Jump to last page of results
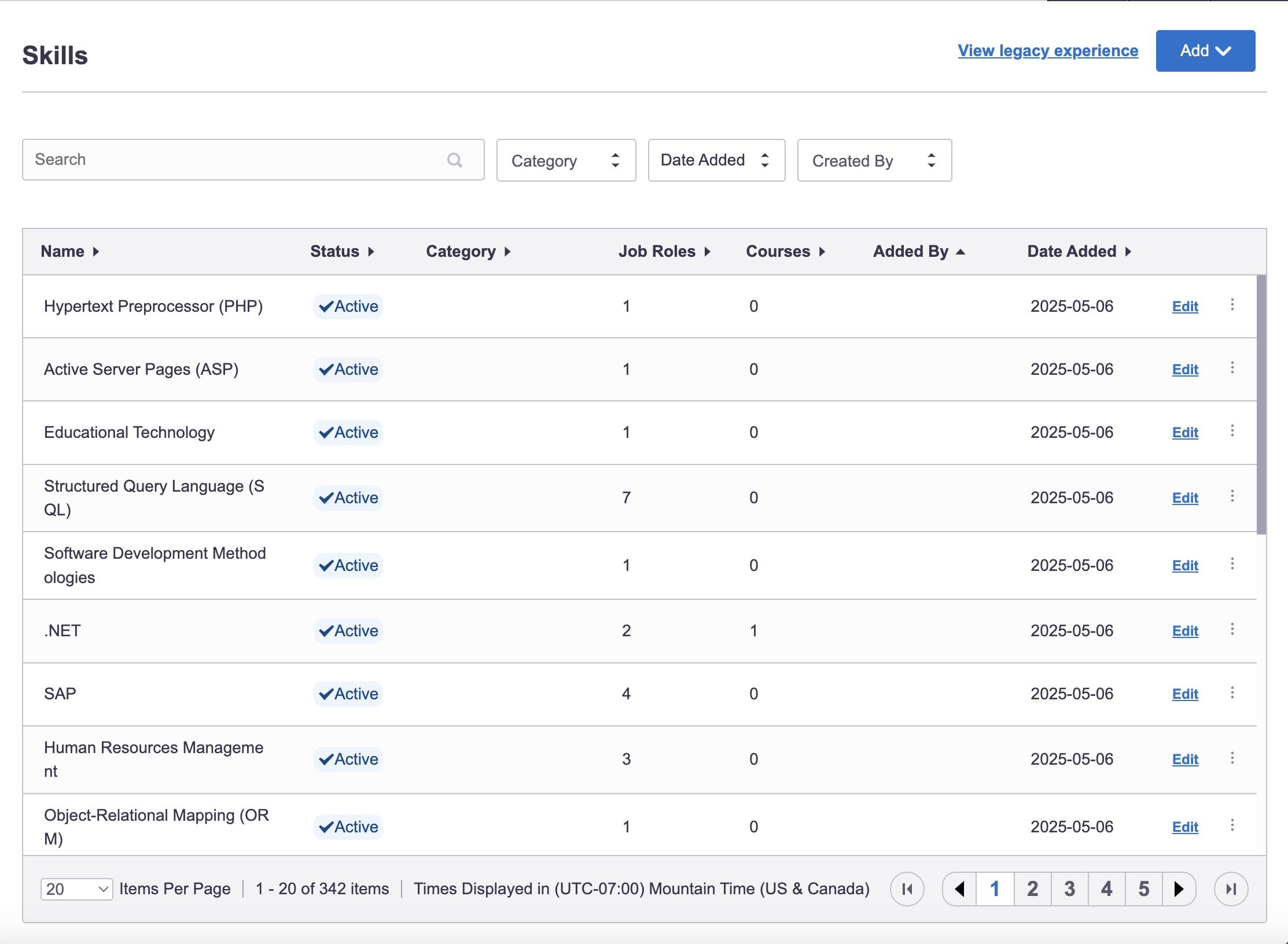 pos(1231,889)
